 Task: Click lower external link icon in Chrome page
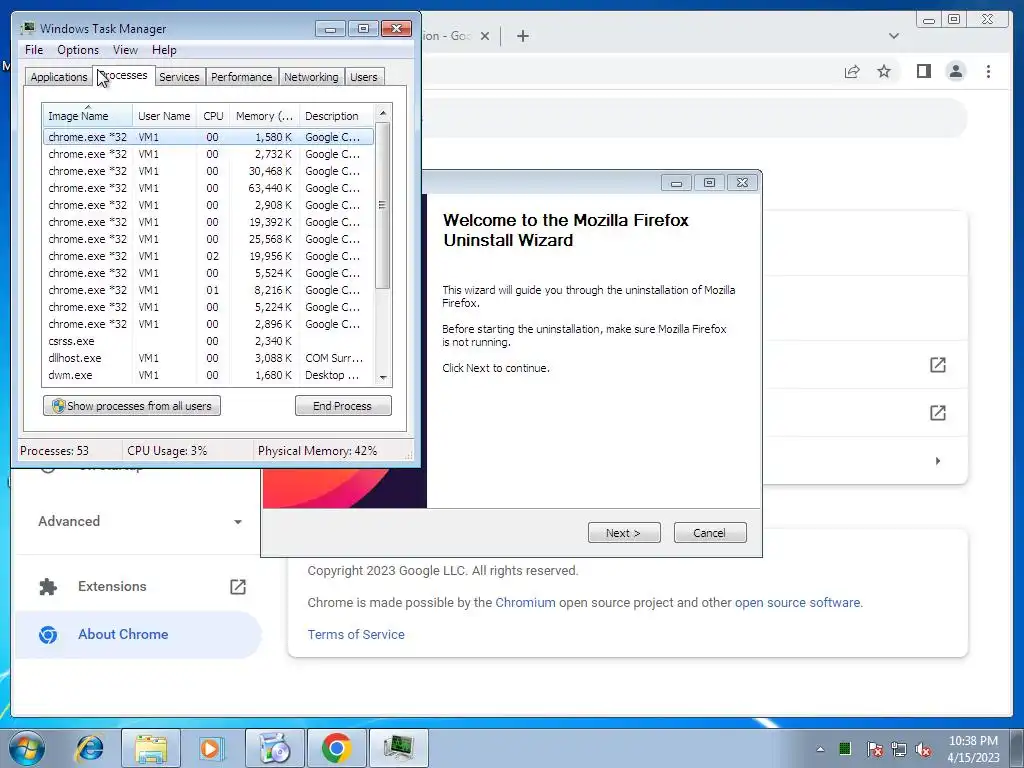tap(938, 413)
